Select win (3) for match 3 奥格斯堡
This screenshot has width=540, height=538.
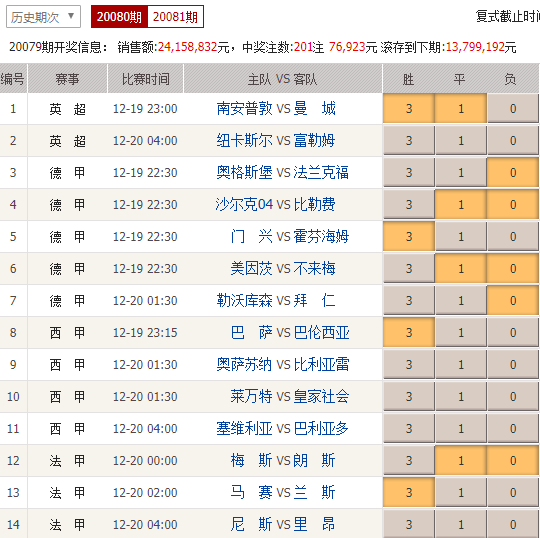coord(409,173)
